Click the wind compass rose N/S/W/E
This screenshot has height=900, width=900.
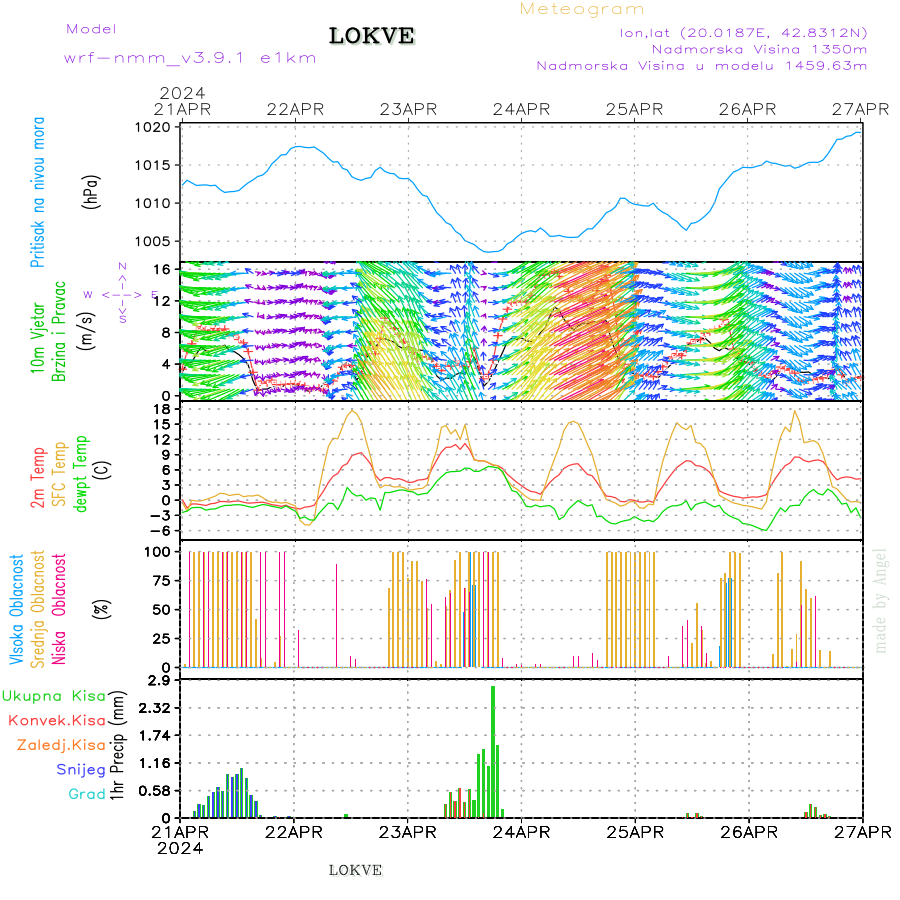pos(122,294)
